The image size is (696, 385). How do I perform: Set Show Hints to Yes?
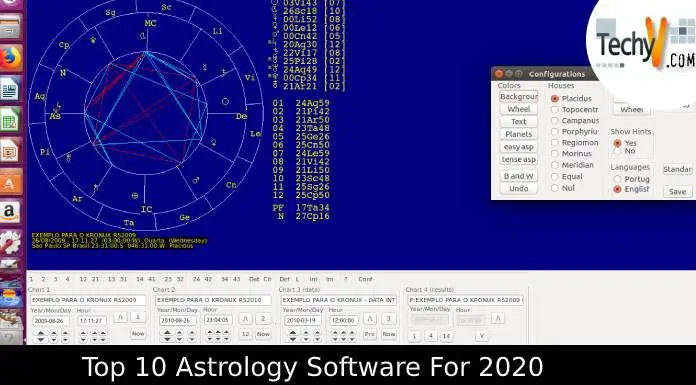617,143
